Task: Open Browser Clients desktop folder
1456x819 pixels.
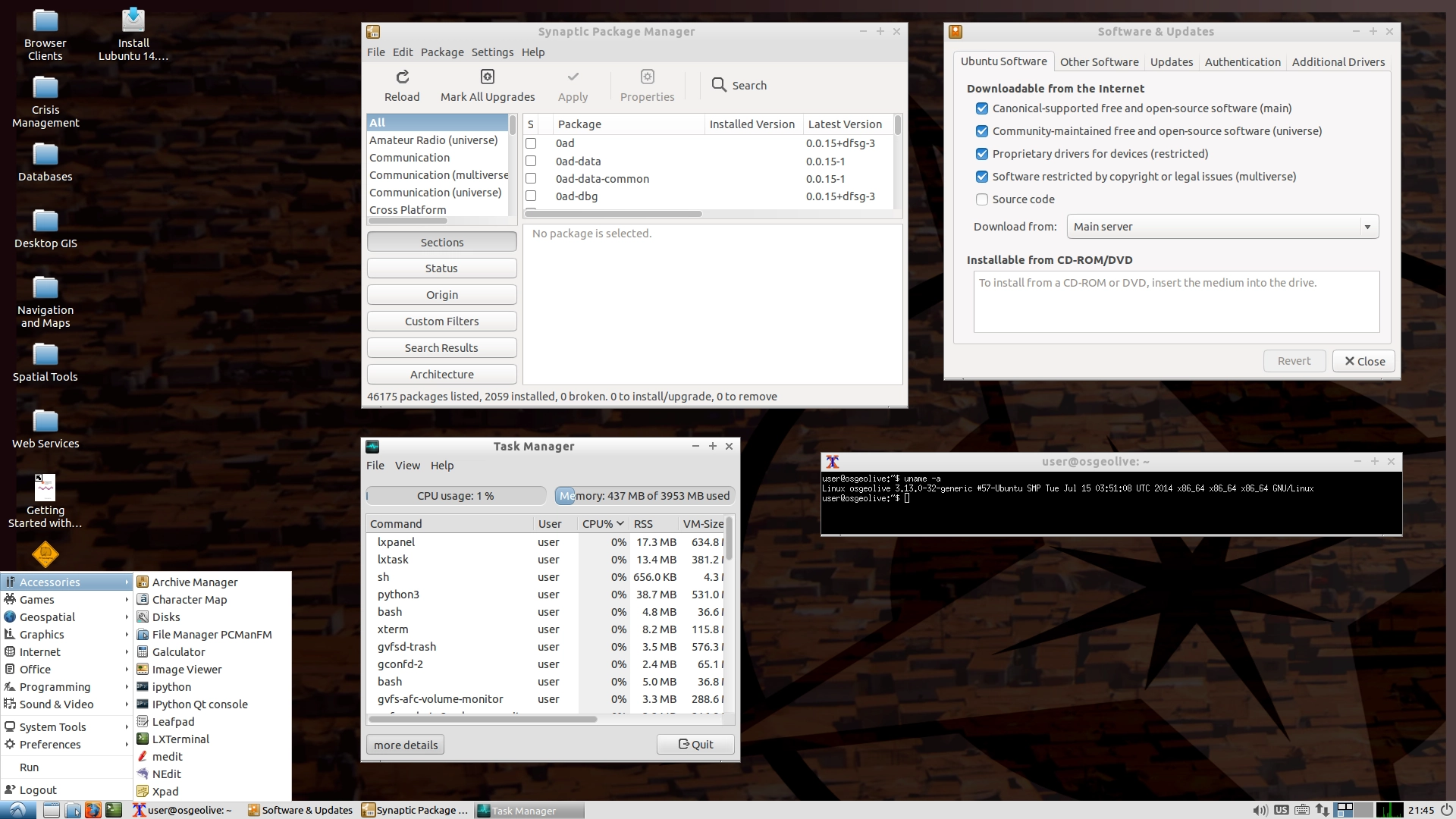Action: pos(45,35)
